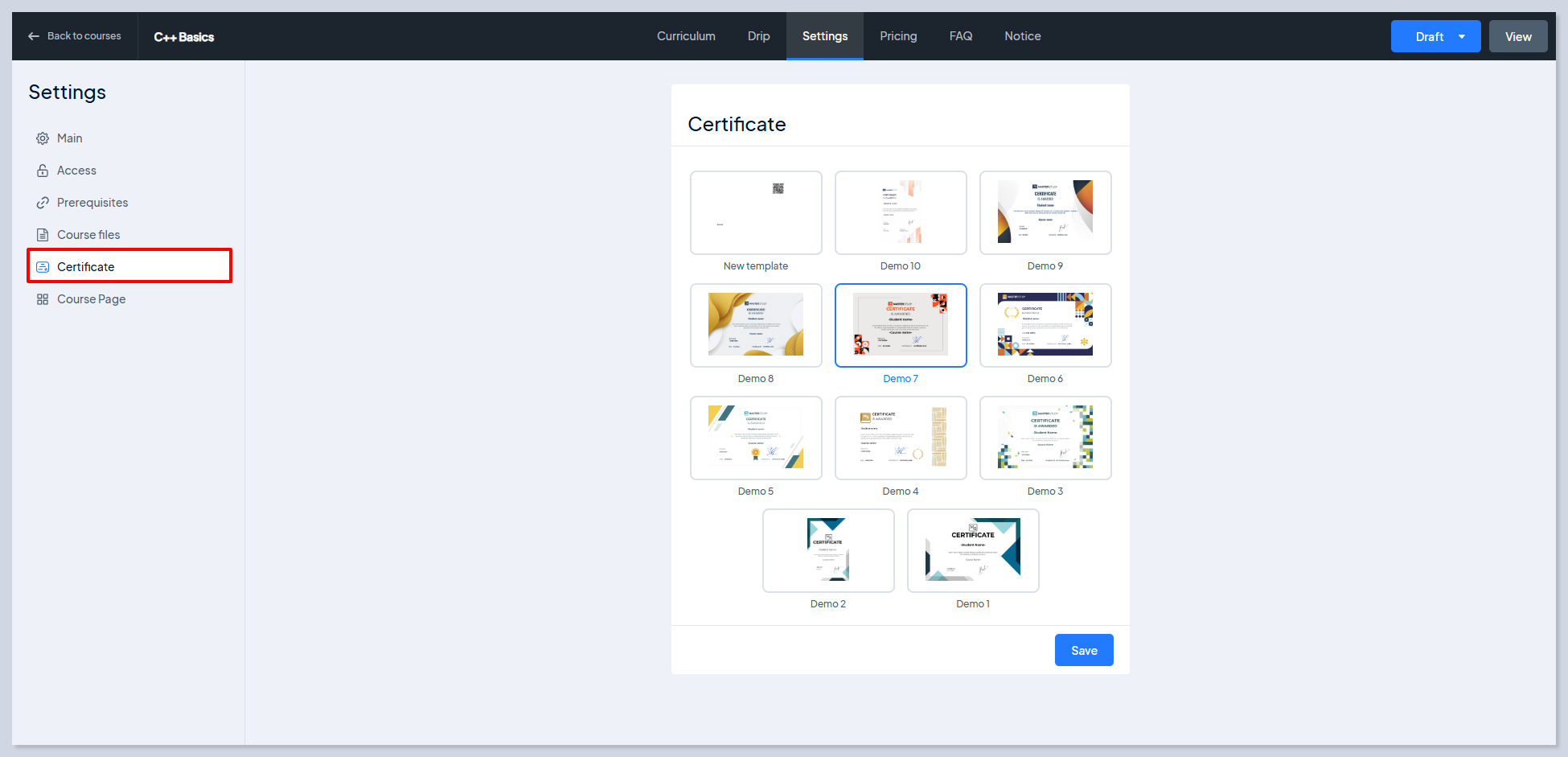The width and height of the screenshot is (1568, 757).
Task: Click the Certificate icon in sidebar
Action: pyautogui.click(x=43, y=267)
